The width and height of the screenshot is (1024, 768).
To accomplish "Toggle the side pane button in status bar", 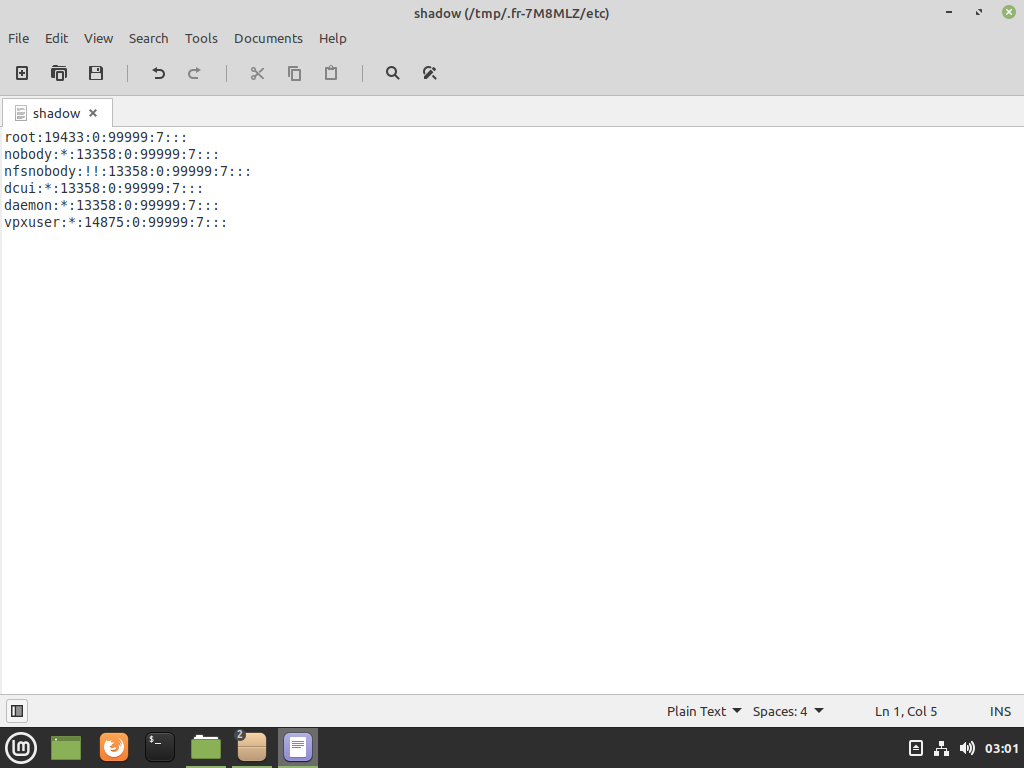I will coord(18,711).
